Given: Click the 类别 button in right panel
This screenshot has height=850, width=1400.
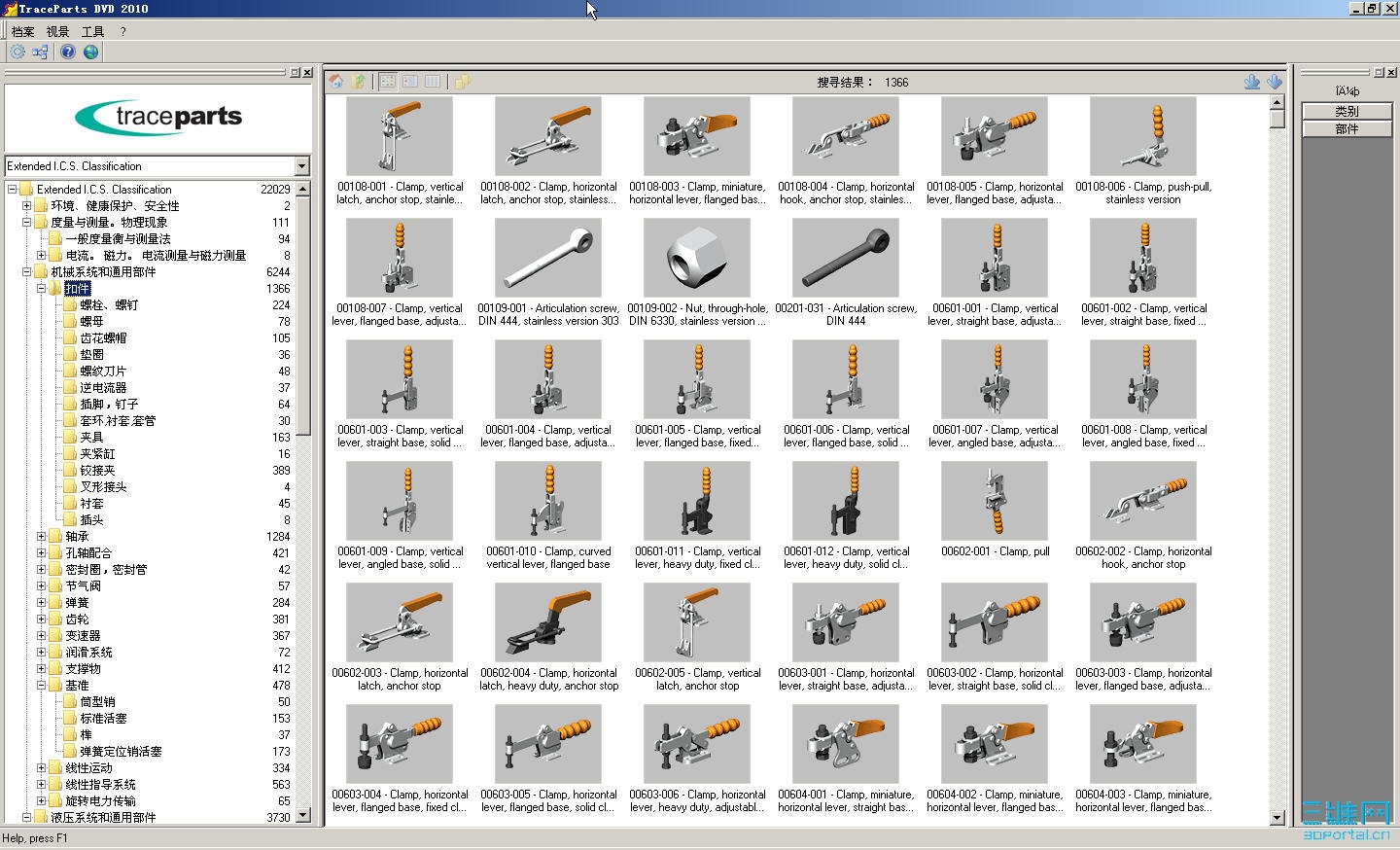Looking at the screenshot, I should pyautogui.click(x=1347, y=111).
